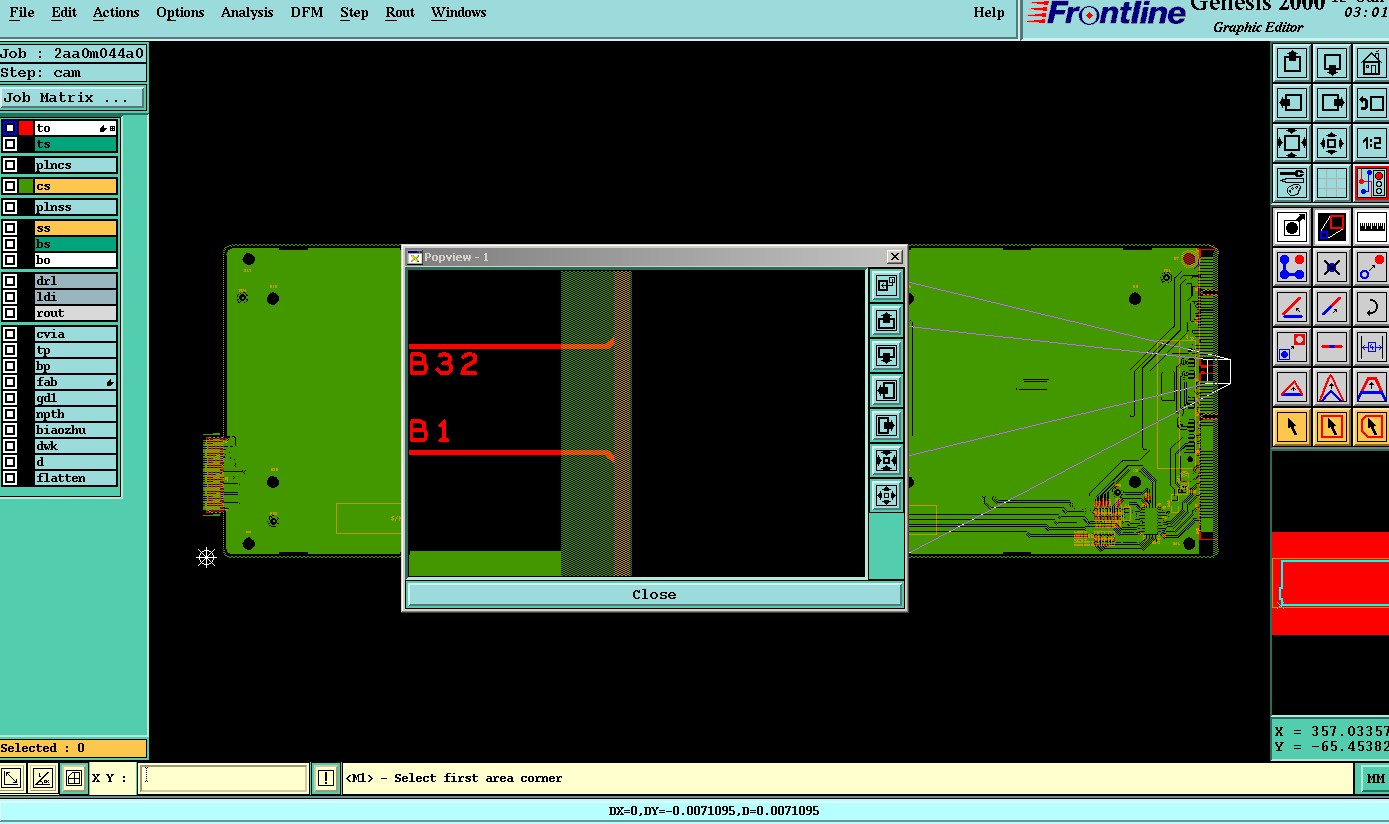Click the red color swatch of layer to
This screenshot has height=824, width=1389.
(26, 128)
